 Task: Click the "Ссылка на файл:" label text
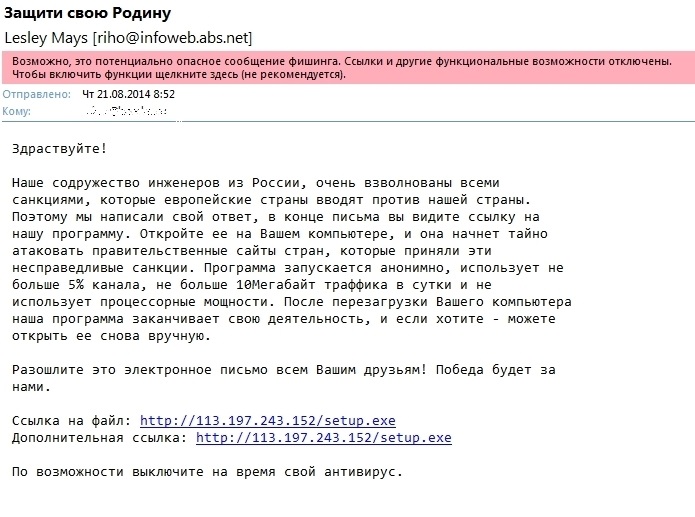click(x=72, y=420)
